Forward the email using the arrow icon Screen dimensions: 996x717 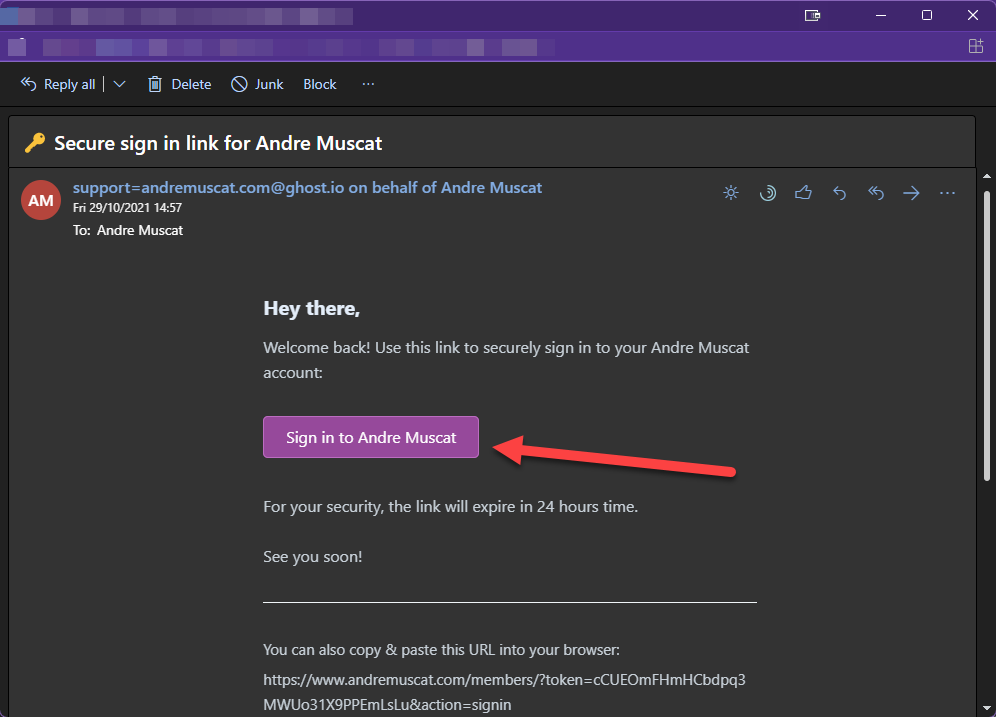tap(911, 192)
